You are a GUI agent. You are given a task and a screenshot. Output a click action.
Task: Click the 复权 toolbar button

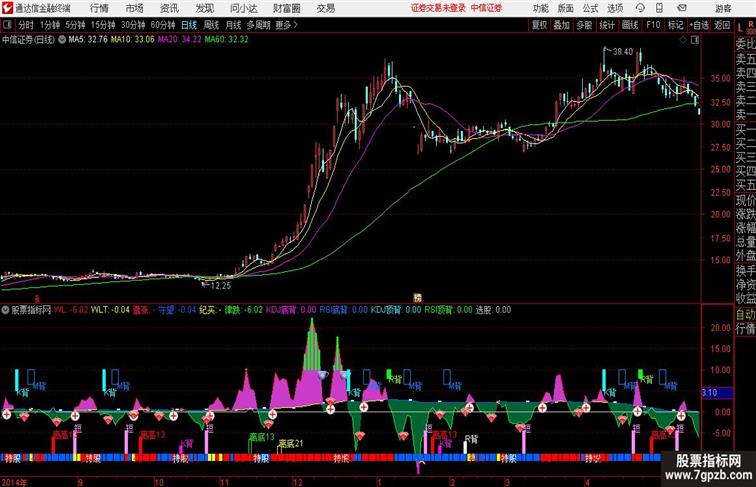[x=539, y=25]
